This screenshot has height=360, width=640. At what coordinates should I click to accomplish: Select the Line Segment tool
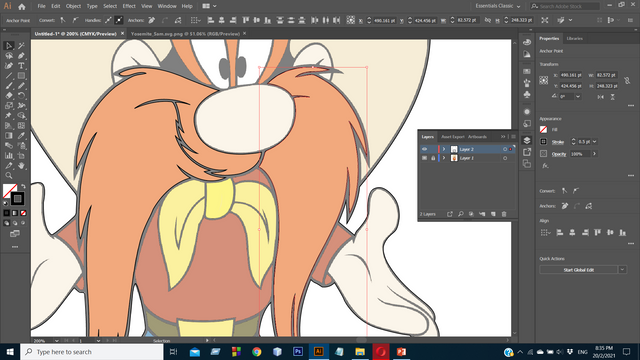point(9,76)
